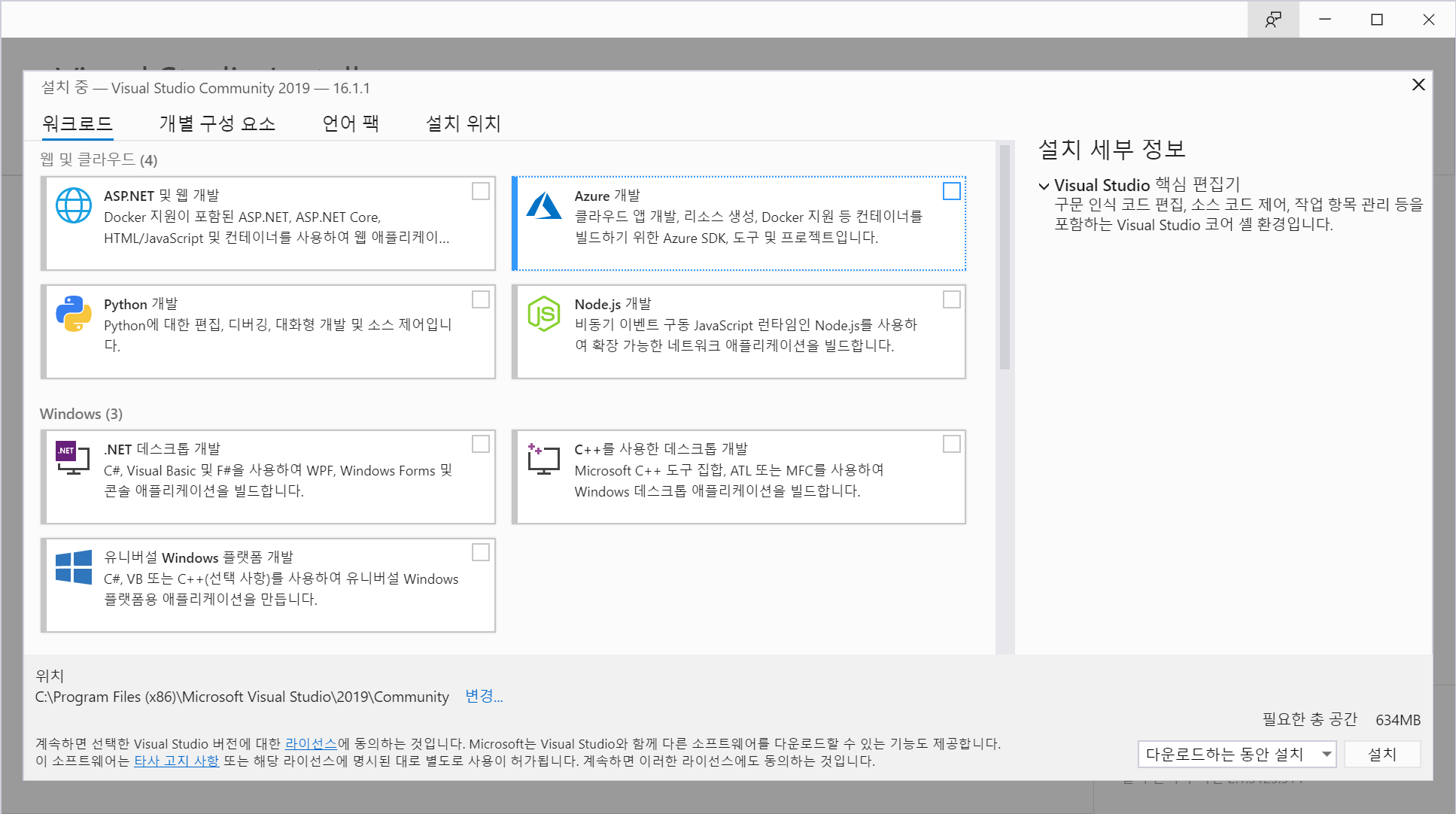Image resolution: width=1456 pixels, height=814 pixels.
Task: Click the Windows (3) category heading
Action: coord(81,414)
